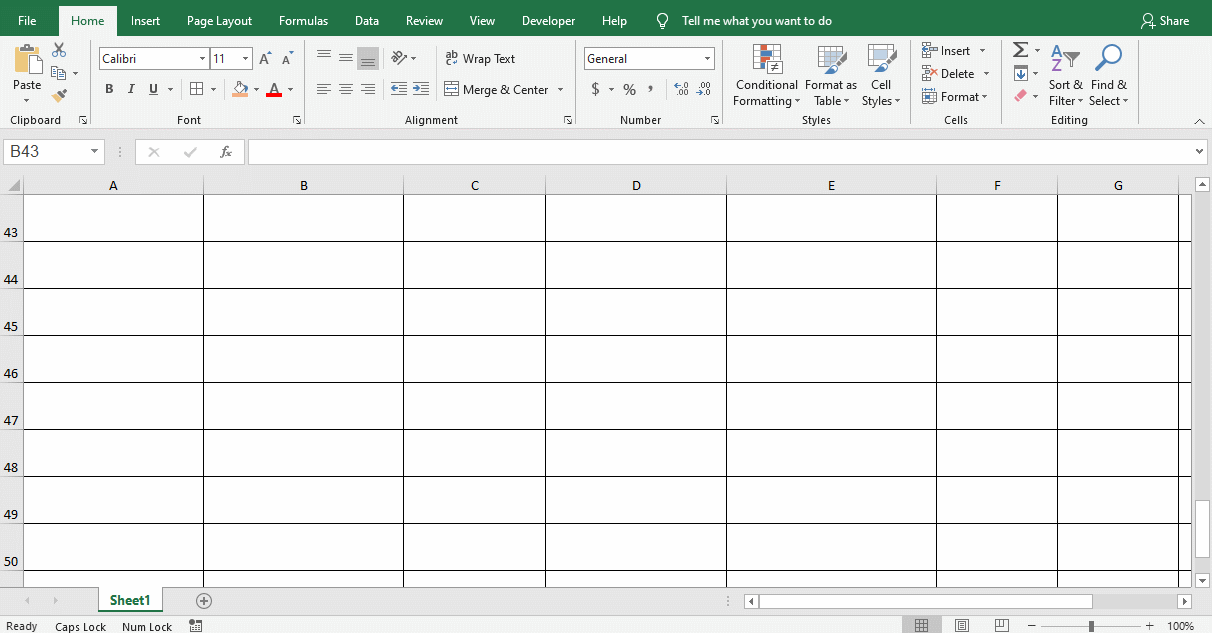The image size is (1212, 633).
Task: Apply the Borders icon
Action: tap(197, 89)
